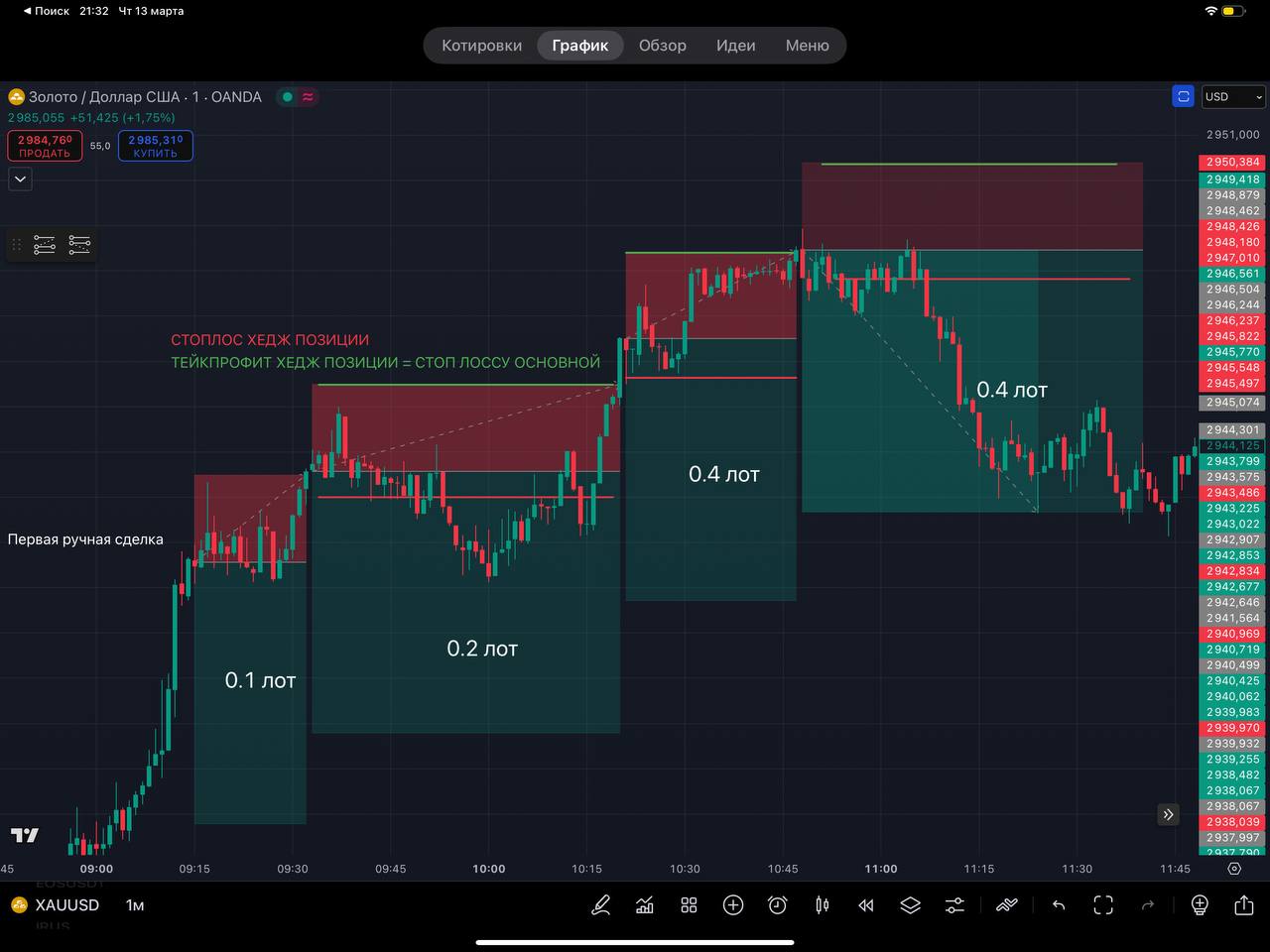The height and width of the screenshot is (952, 1270).
Task: Click the 1м timeframe label next to XAUUSD
Action: 133,905
